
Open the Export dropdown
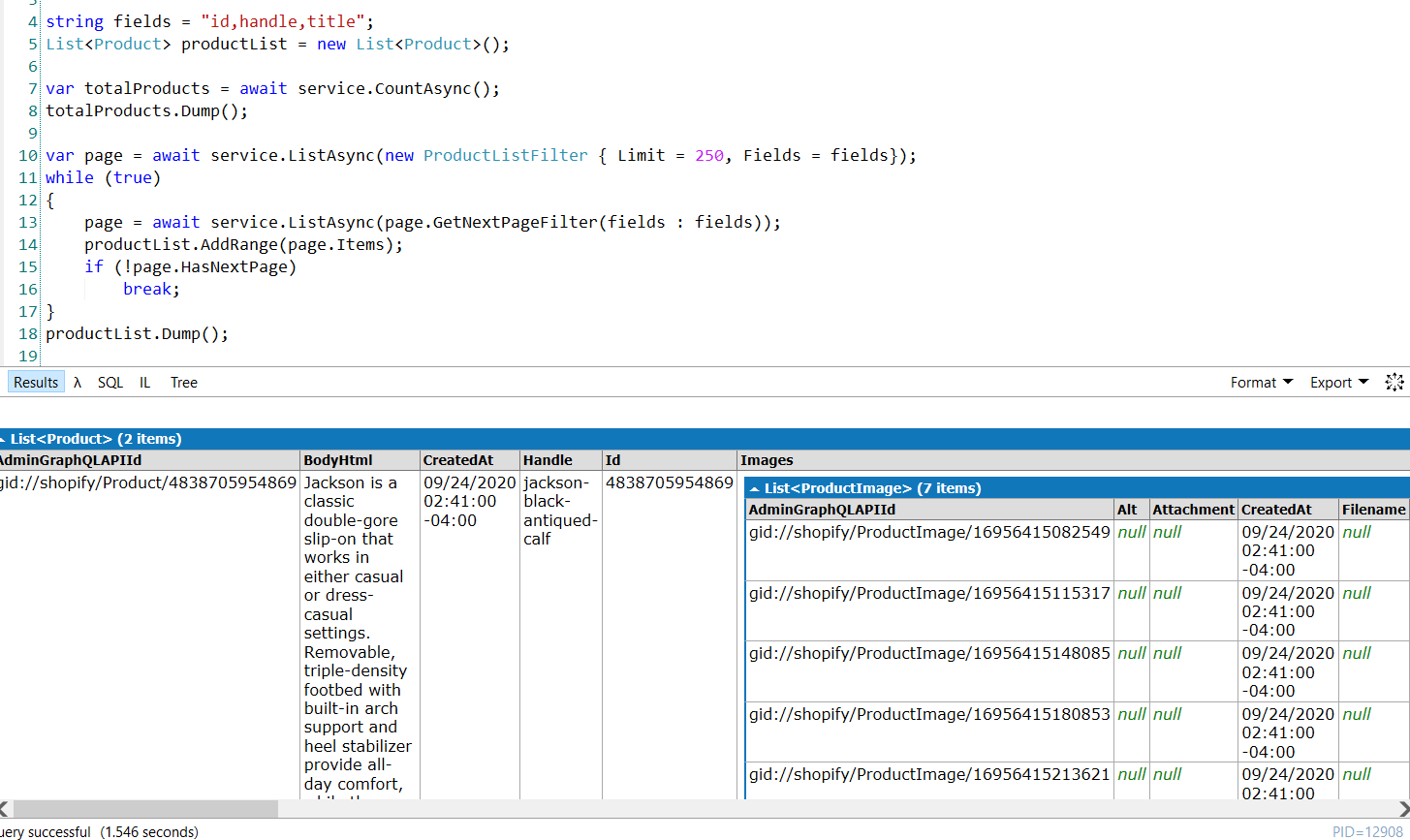(1337, 382)
